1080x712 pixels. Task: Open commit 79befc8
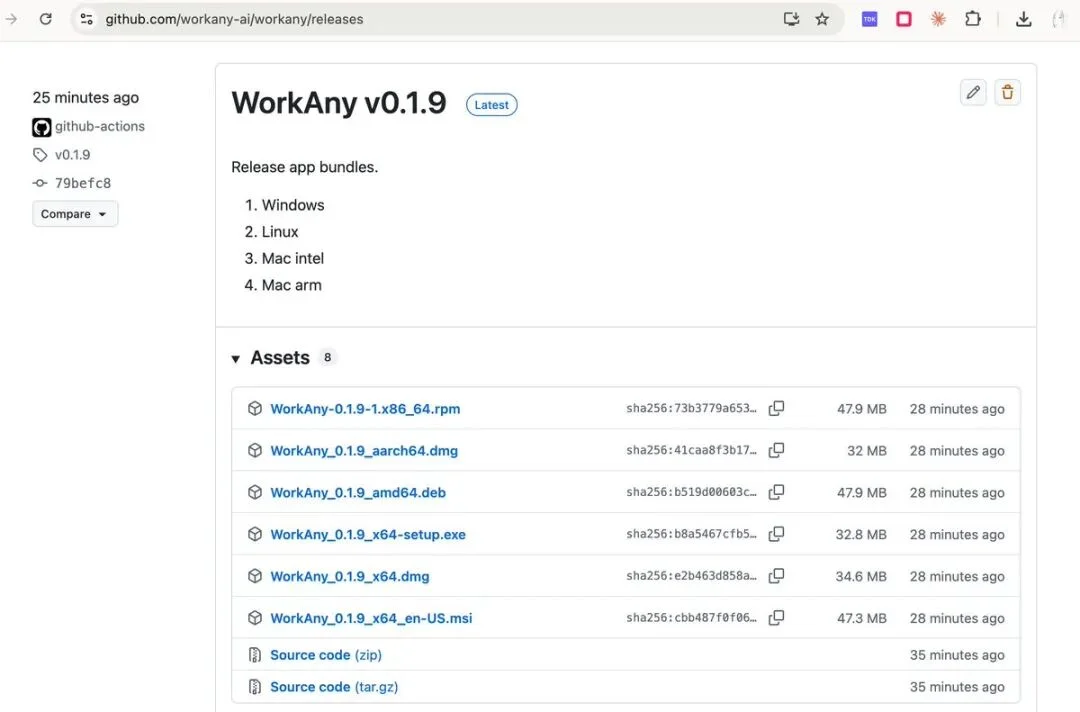[83, 183]
